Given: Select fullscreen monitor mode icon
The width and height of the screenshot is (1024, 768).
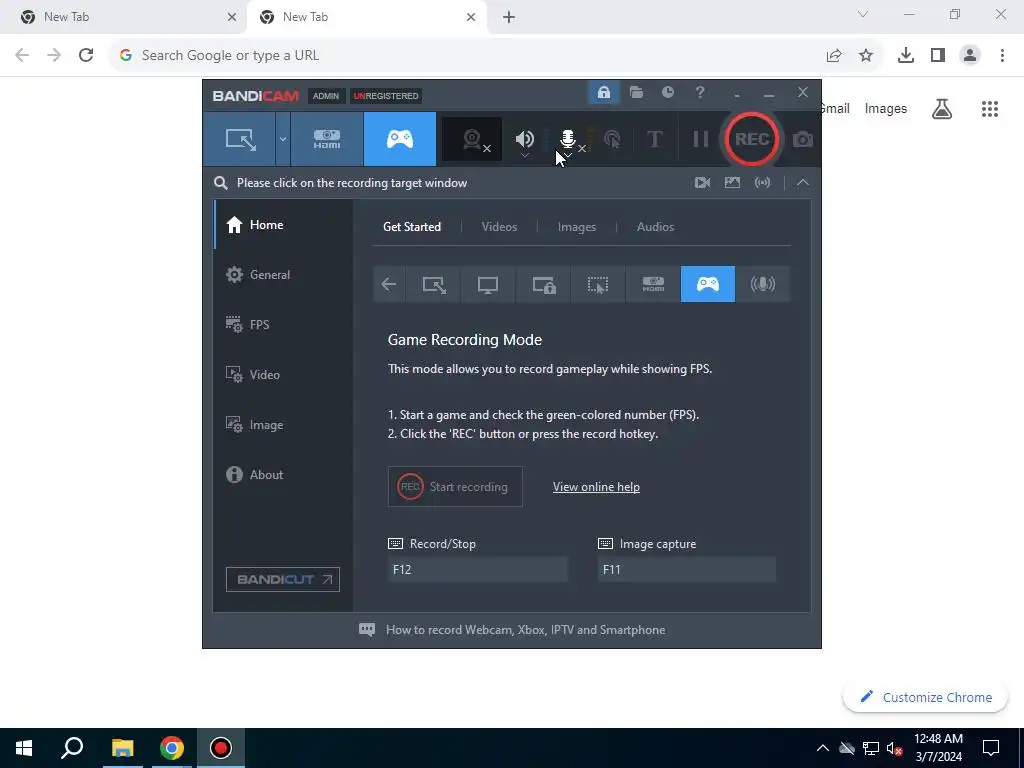Looking at the screenshot, I should (x=488, y=284).
